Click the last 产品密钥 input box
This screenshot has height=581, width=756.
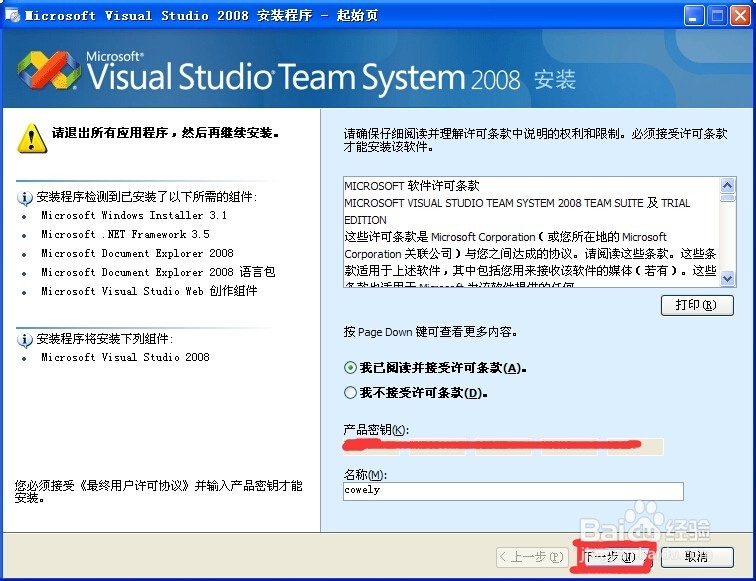(635, 447)
